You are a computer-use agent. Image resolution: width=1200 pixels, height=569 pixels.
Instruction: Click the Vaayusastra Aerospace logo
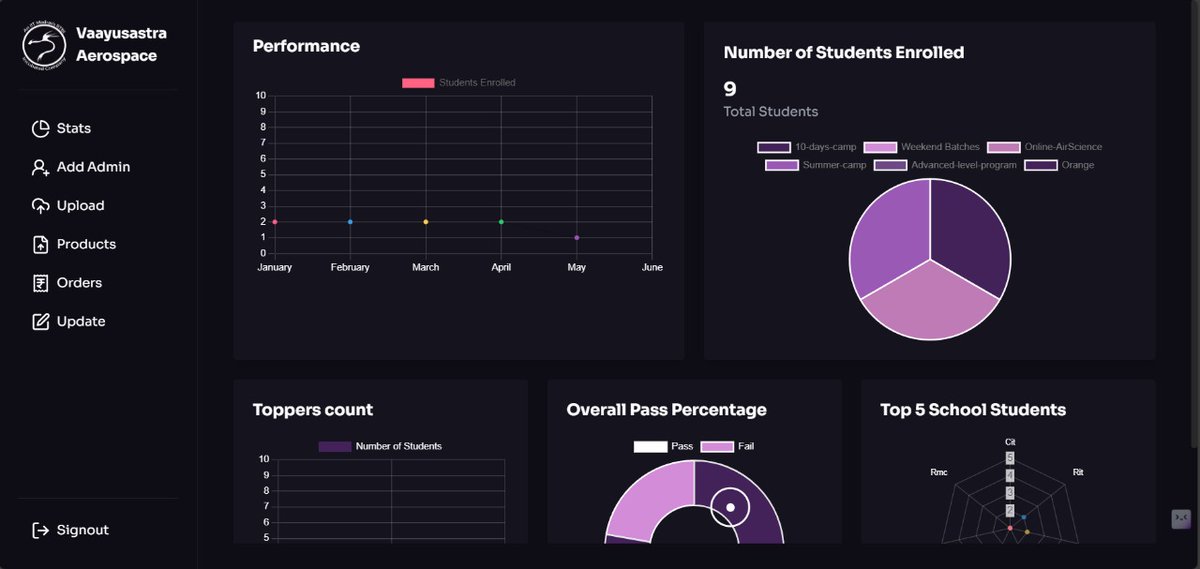(44, 44)
